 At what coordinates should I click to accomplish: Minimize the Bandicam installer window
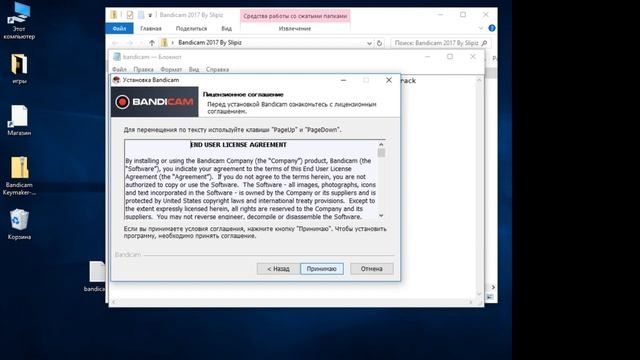(344, 80)
